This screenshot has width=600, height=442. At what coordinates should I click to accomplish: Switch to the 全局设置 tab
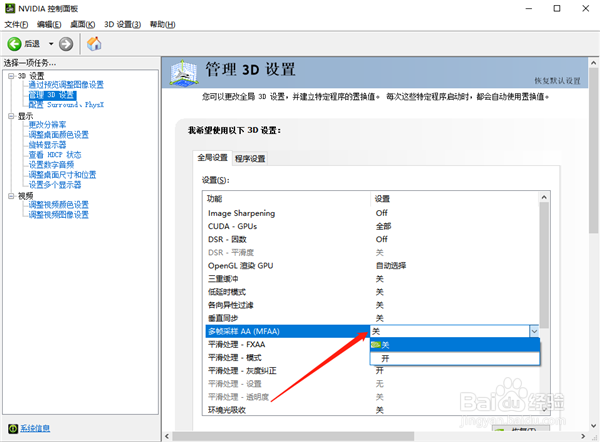pos(212,158)
